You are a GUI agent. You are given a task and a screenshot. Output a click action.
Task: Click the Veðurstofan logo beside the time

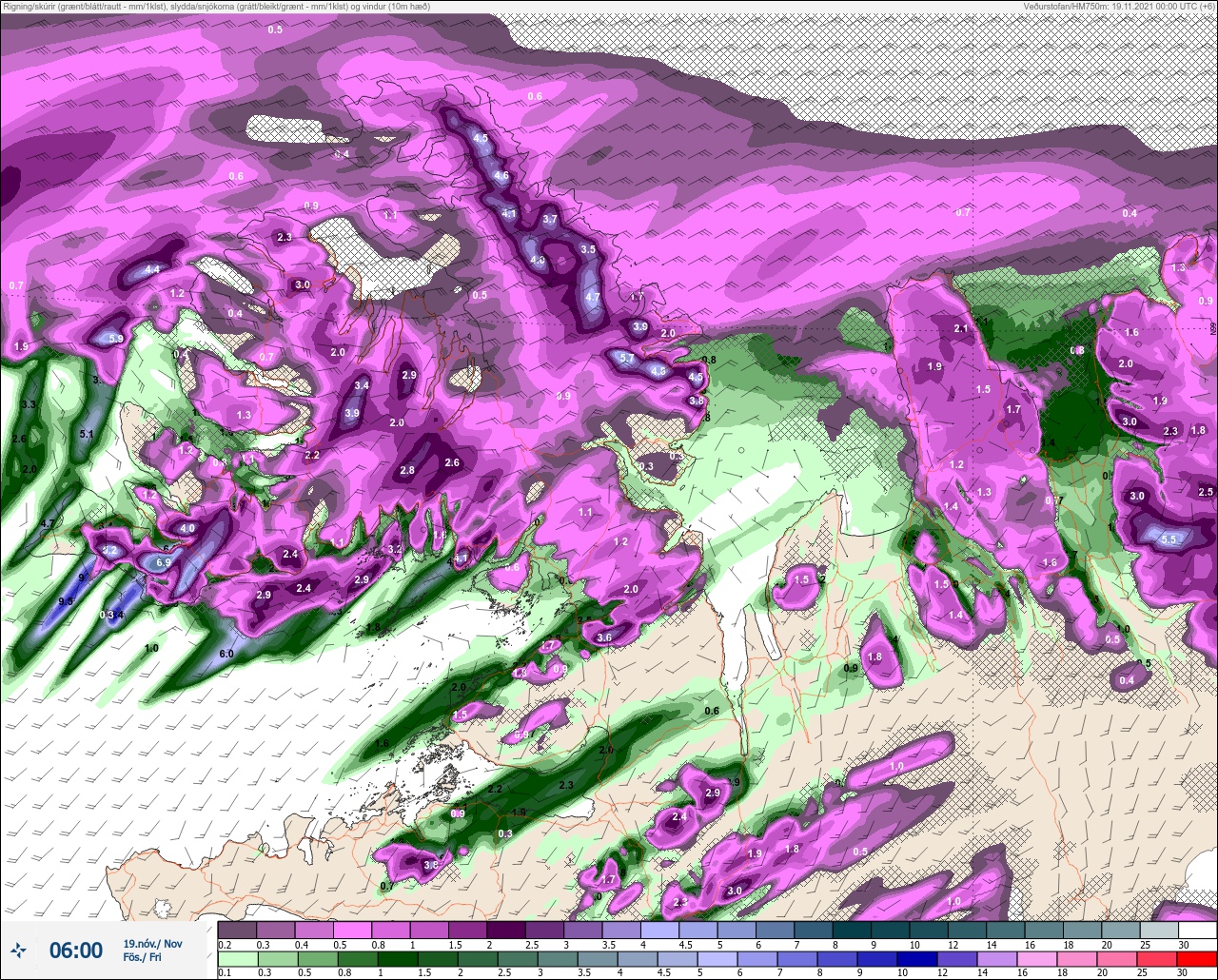click(x=19, y=950)
